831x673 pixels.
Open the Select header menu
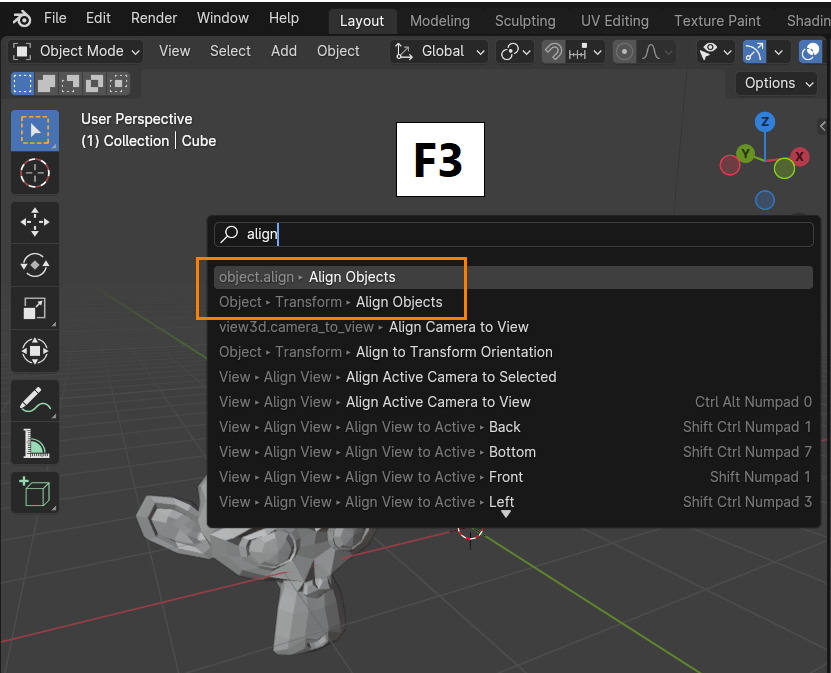click(230, 51)
